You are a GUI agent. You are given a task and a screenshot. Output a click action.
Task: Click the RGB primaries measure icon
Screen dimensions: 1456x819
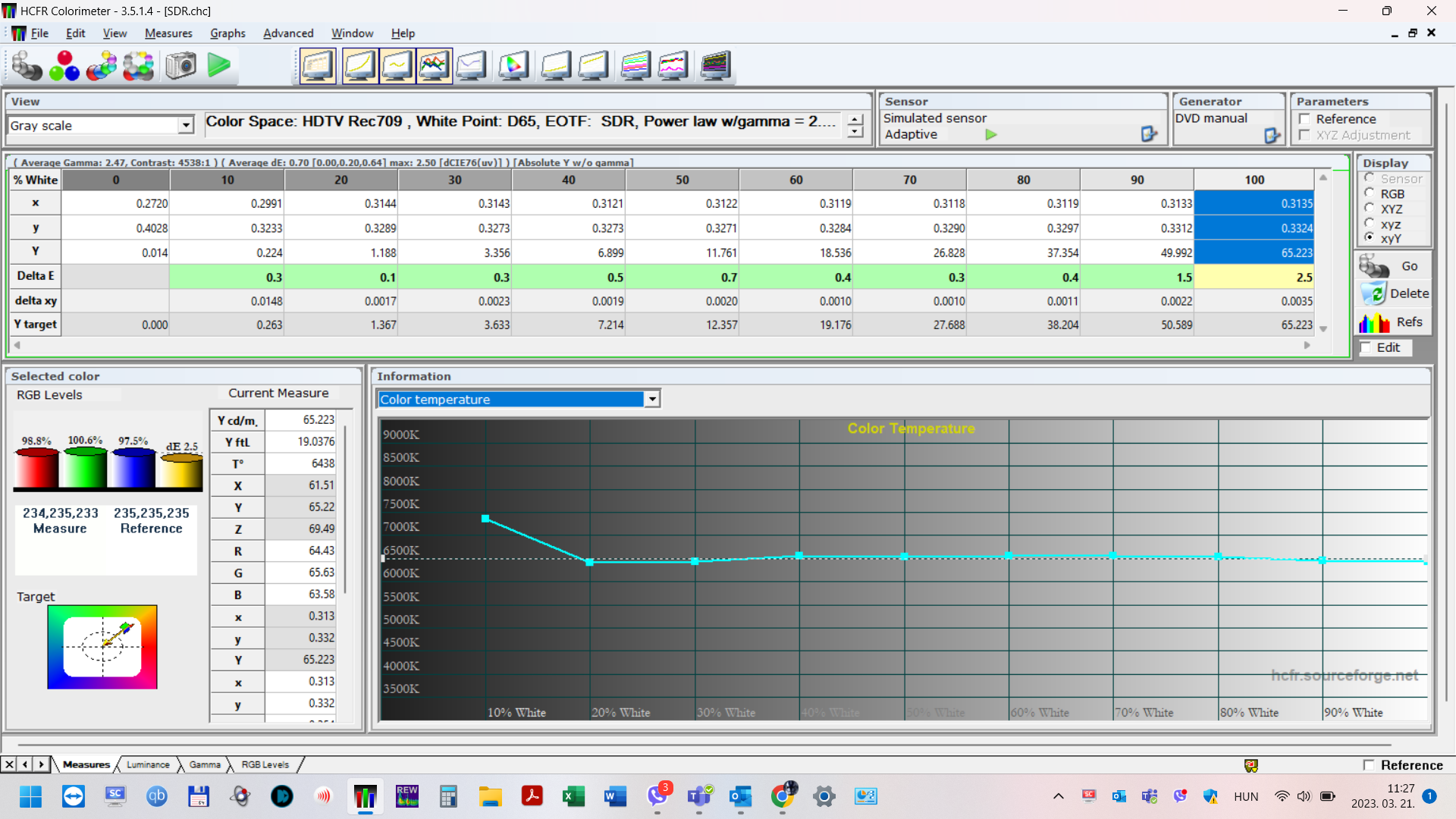64,66
